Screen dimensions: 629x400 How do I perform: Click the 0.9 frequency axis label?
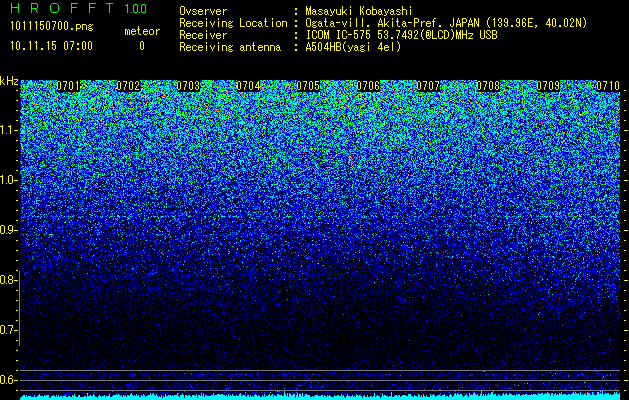click(x=8, y=230)
